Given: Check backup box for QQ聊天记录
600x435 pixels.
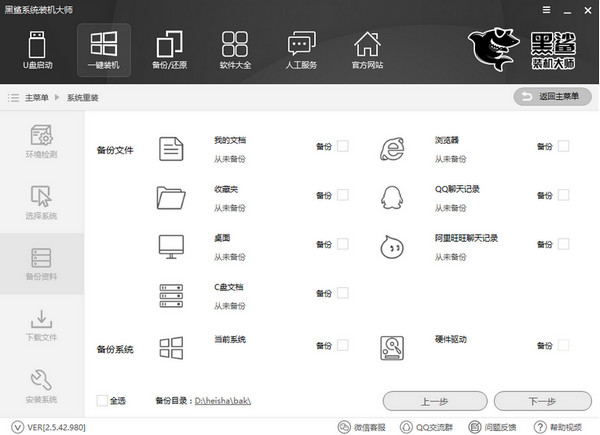Looking at the screenshot, I should coord(564,195).
